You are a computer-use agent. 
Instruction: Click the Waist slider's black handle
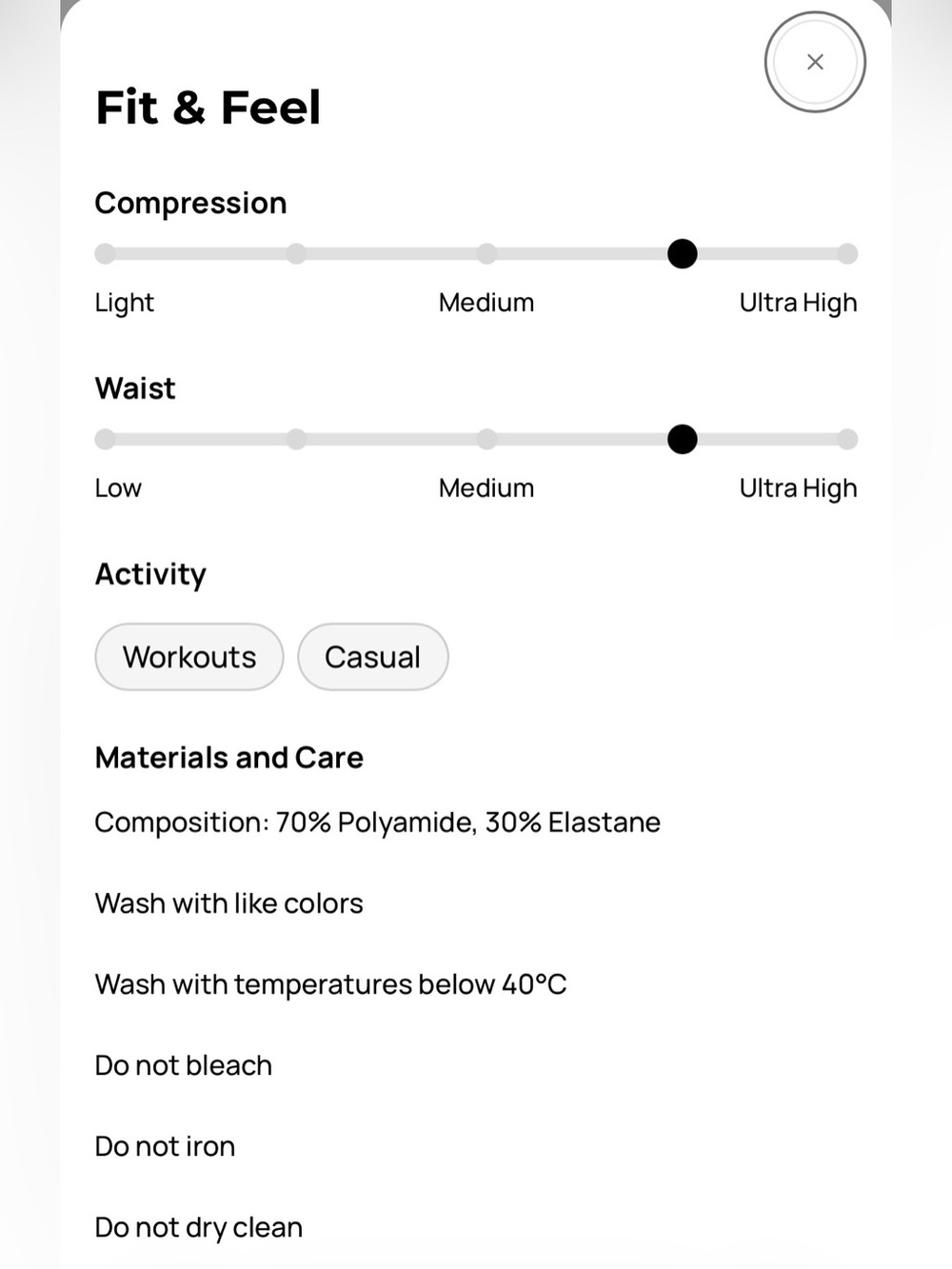coord(683,440)
